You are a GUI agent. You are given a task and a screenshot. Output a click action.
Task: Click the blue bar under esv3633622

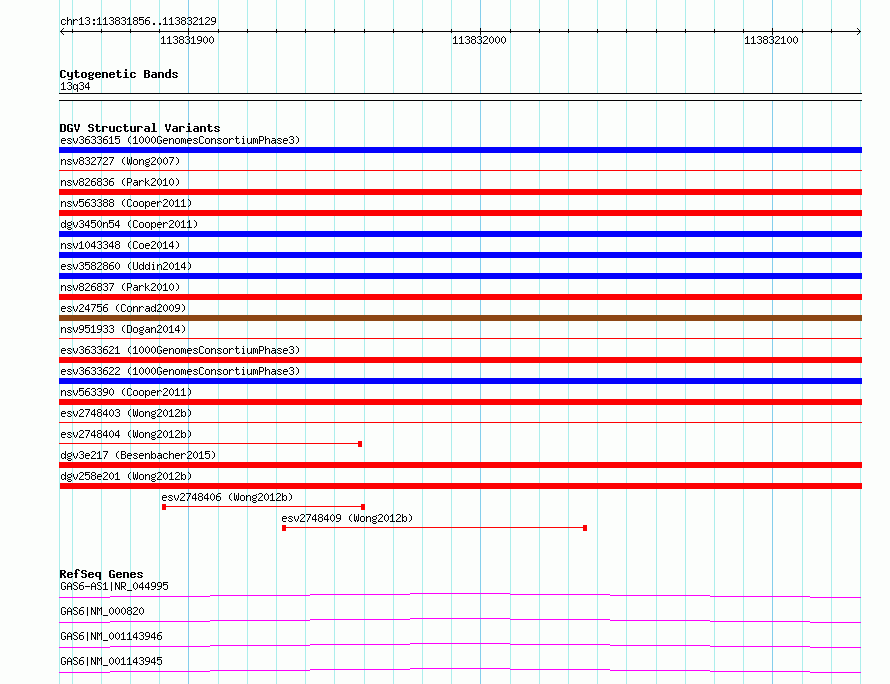[x=460, y=381]
